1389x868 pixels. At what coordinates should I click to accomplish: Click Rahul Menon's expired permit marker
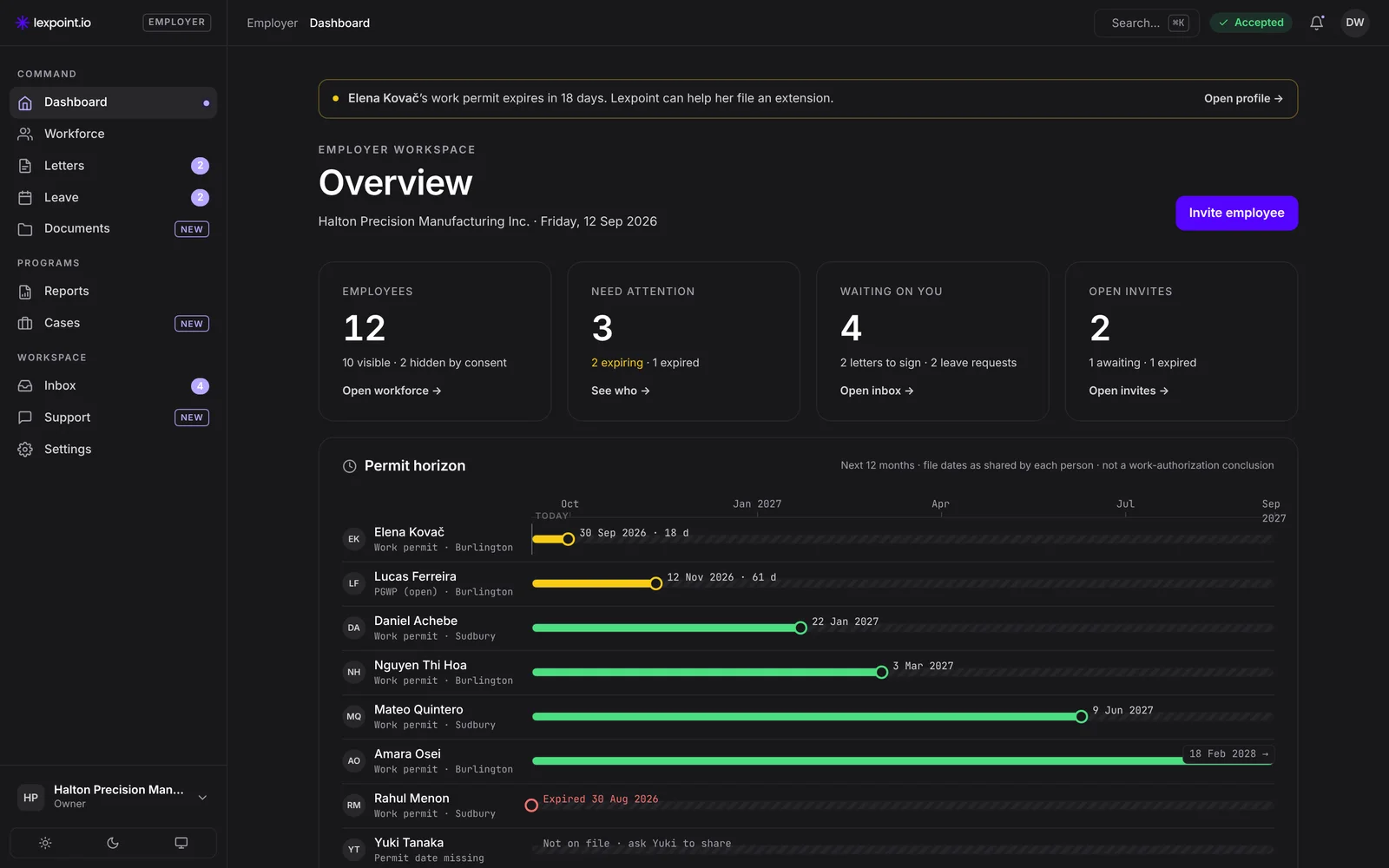[531, 806]
